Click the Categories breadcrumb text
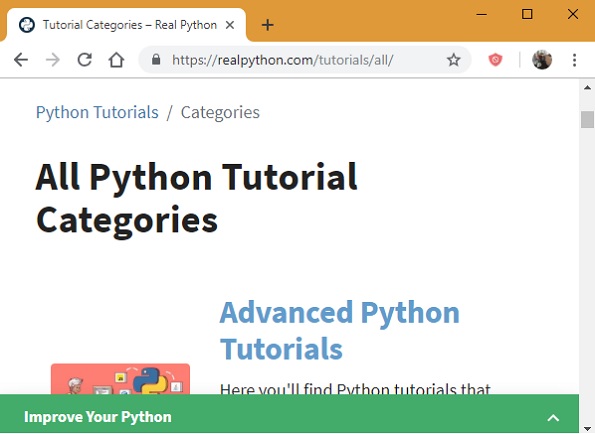This screenshot has width=595, height=434. (x=220, y=112)
